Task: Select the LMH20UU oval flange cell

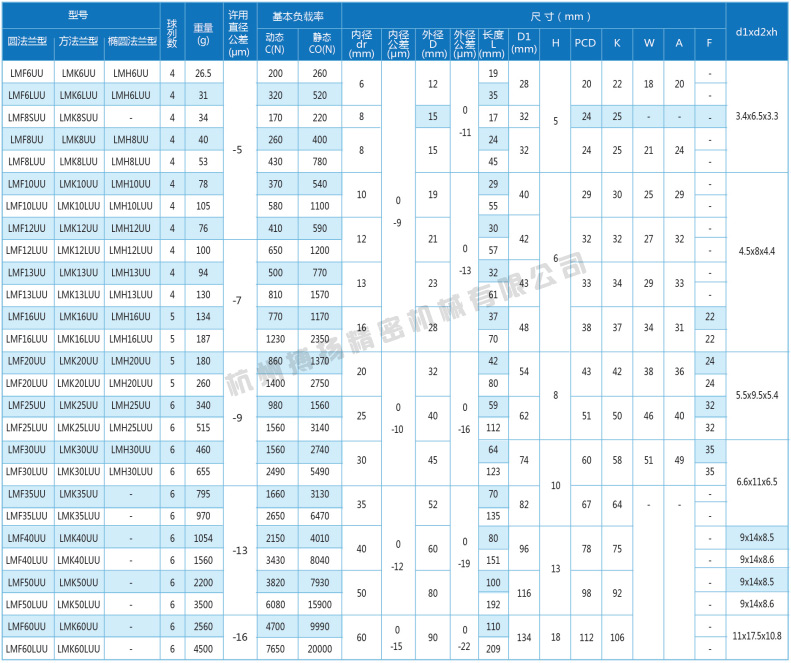Action: 130,361
